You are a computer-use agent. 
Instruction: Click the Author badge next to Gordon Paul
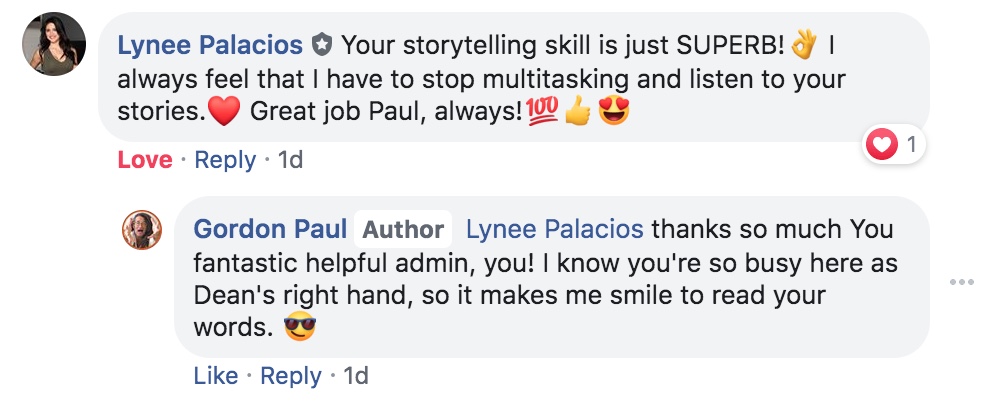[403, 230]
